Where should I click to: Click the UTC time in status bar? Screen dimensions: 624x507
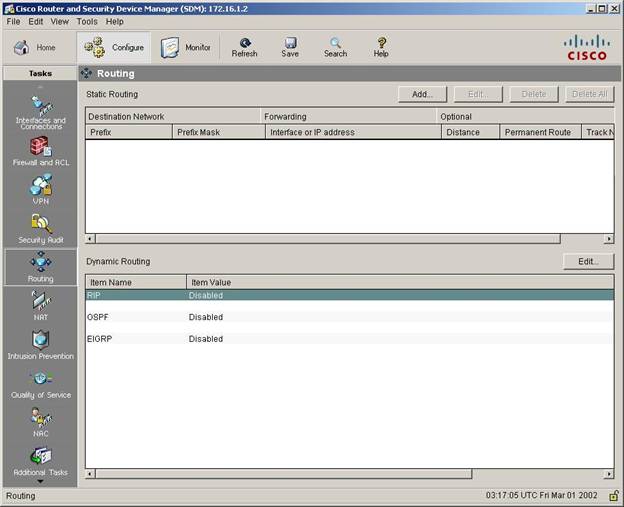541,495
